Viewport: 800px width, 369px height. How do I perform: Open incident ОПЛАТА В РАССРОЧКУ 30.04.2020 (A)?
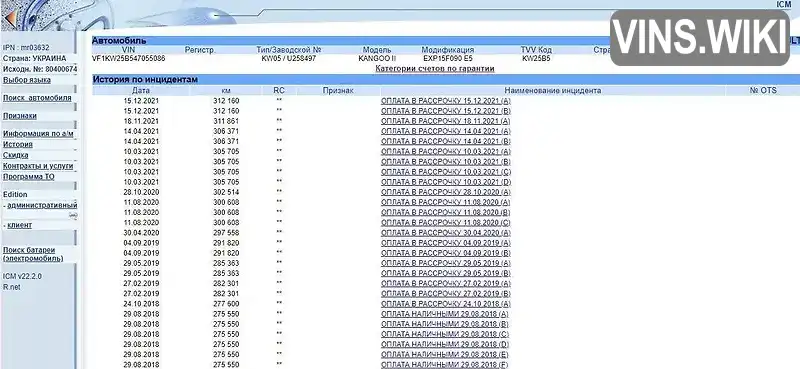coord(445,233)
